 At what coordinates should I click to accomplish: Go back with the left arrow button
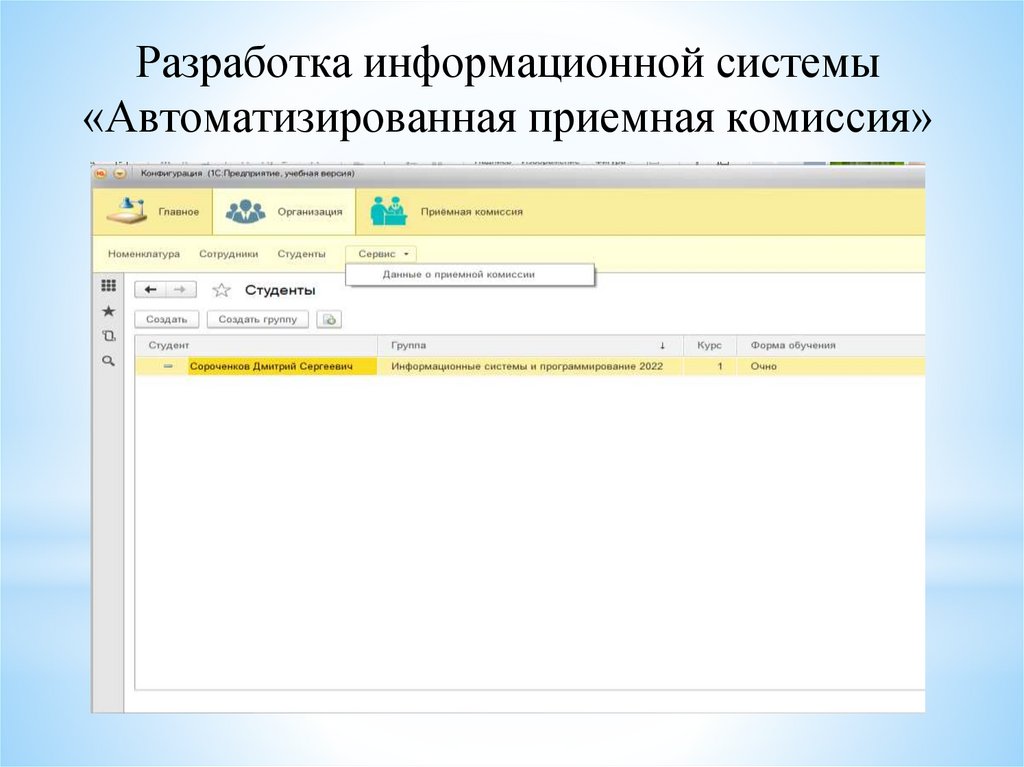click(150, 290)
